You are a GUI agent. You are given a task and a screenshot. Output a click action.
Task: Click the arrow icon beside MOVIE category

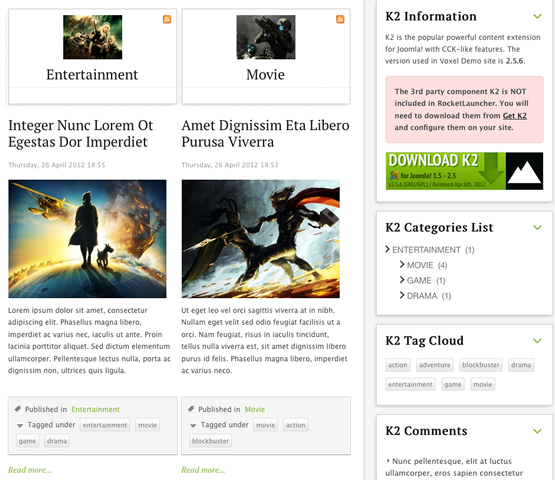402,264
